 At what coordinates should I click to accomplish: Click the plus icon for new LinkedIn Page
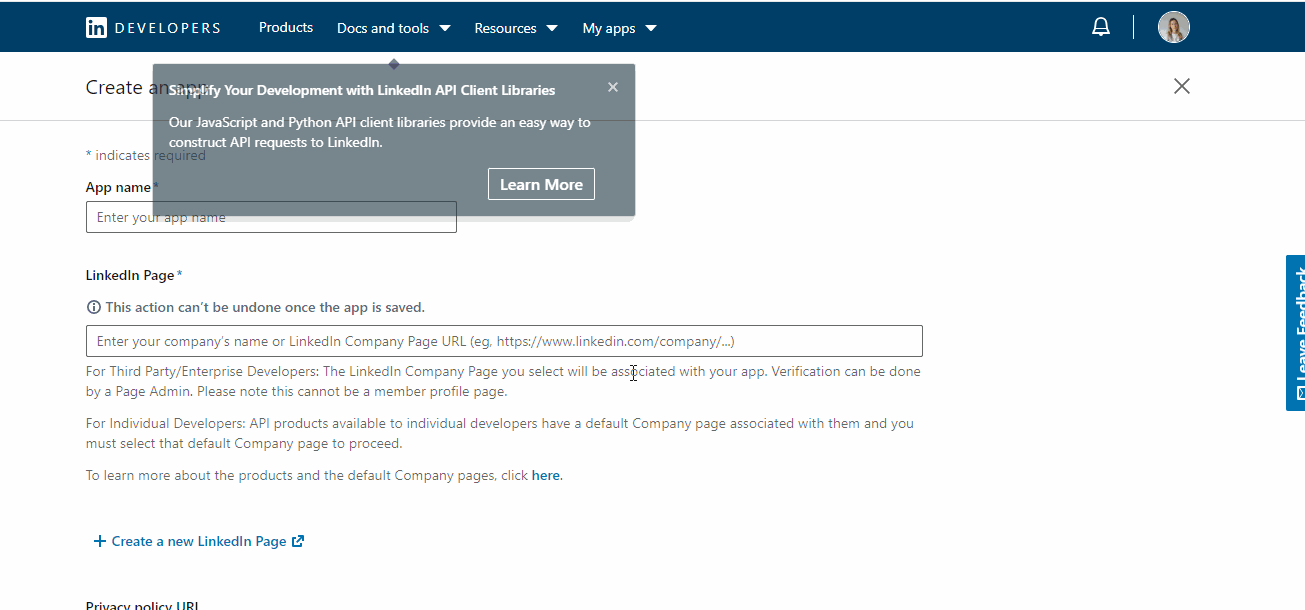[x=99, y=541]
